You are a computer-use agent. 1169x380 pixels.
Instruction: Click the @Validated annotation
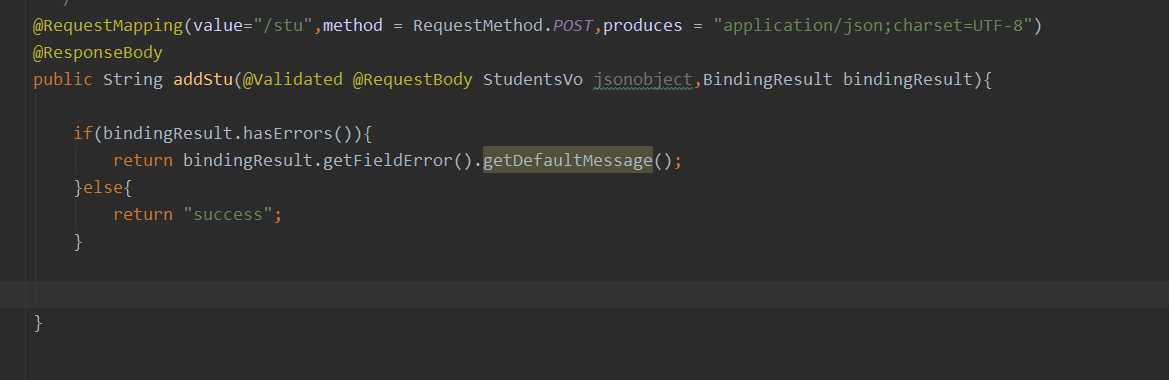(x=292, y=80)
